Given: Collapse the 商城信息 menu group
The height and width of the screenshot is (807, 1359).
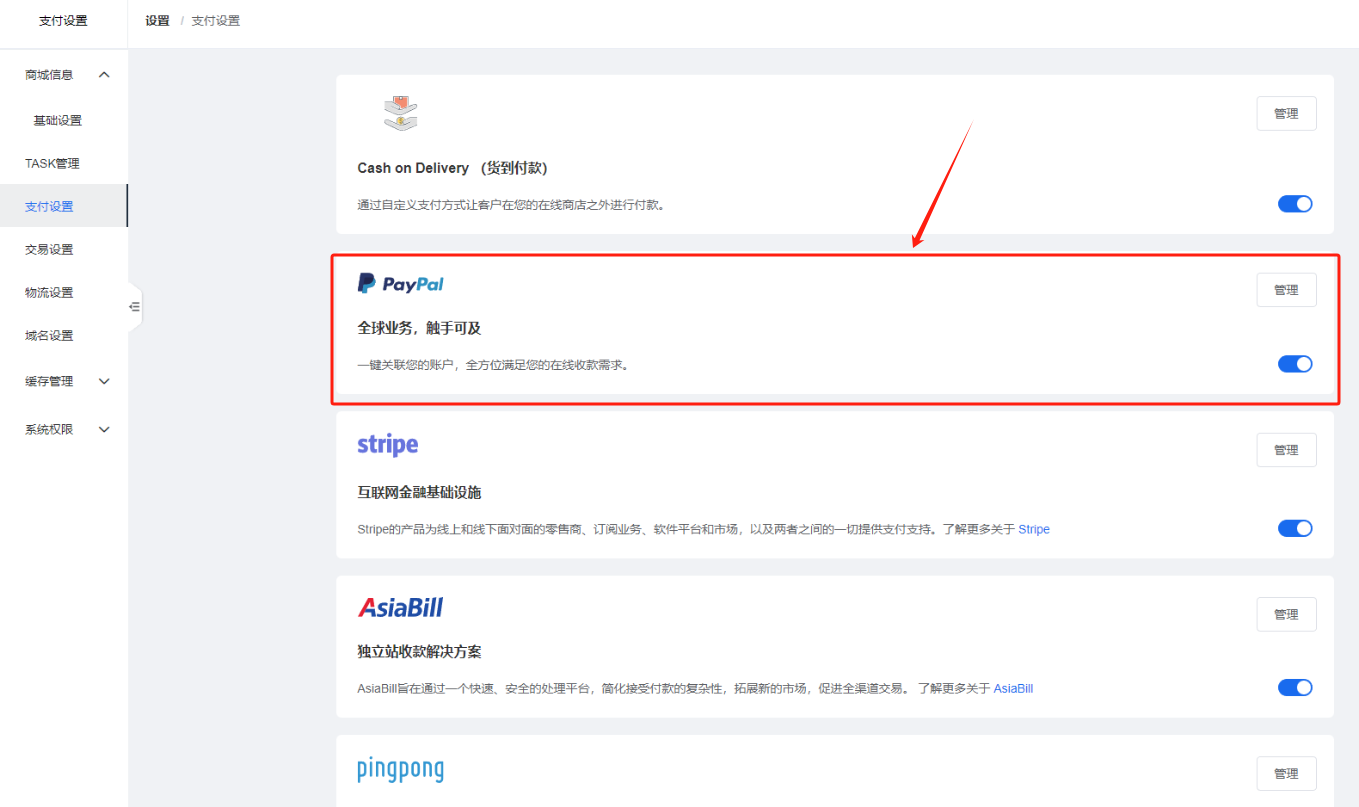Looking at the screenshot, I should tap(64, 75).
